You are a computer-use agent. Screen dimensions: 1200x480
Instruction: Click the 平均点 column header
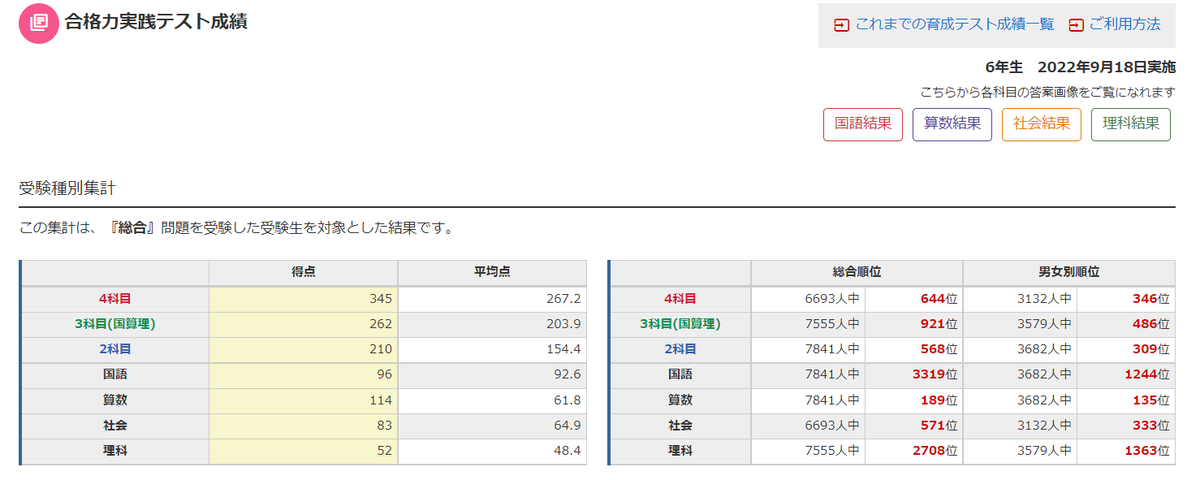(493, 272)
